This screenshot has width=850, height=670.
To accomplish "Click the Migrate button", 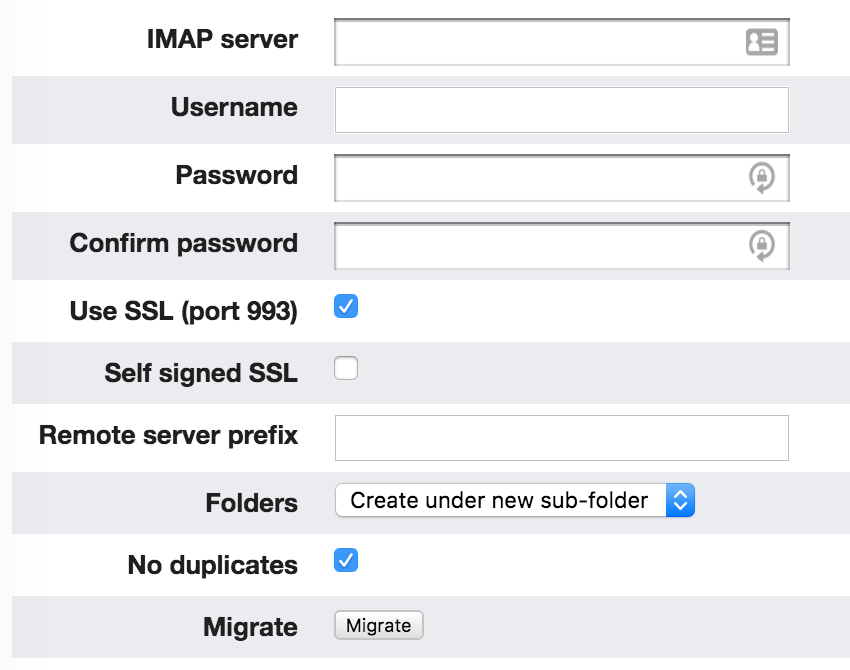I will [378, 626].
